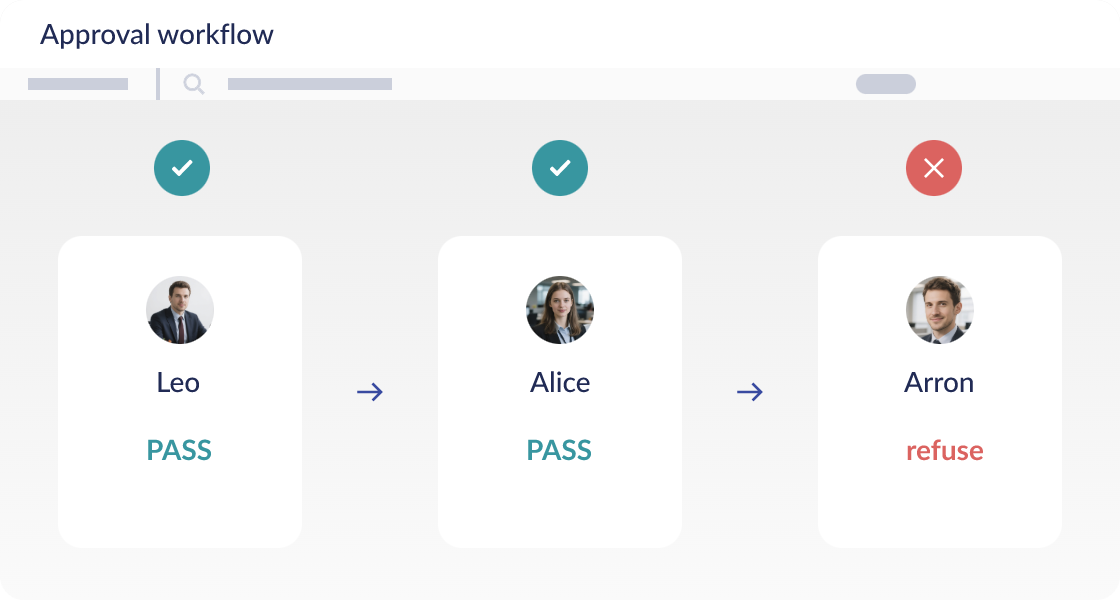1120x600 pixels.
Task: Click Arron's red X status icon
Action: [934, 168]
